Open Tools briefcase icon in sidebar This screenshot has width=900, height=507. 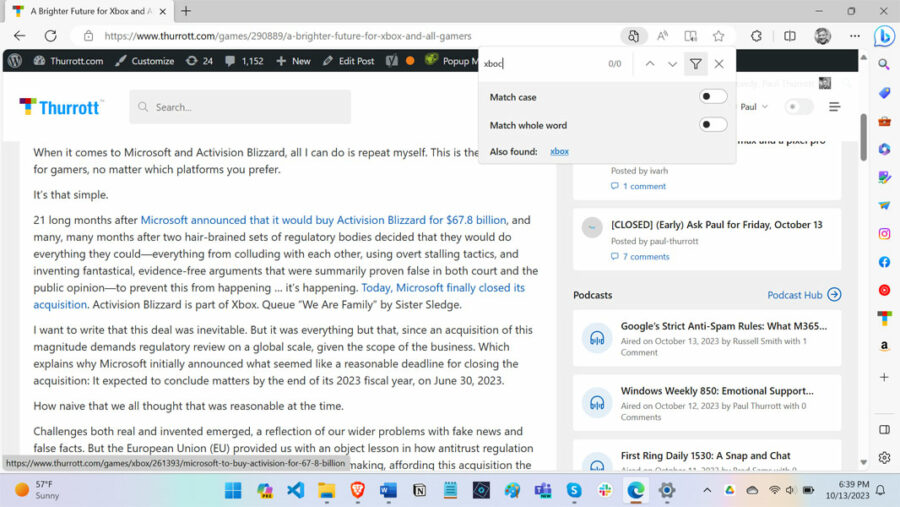tap(884, 121)
